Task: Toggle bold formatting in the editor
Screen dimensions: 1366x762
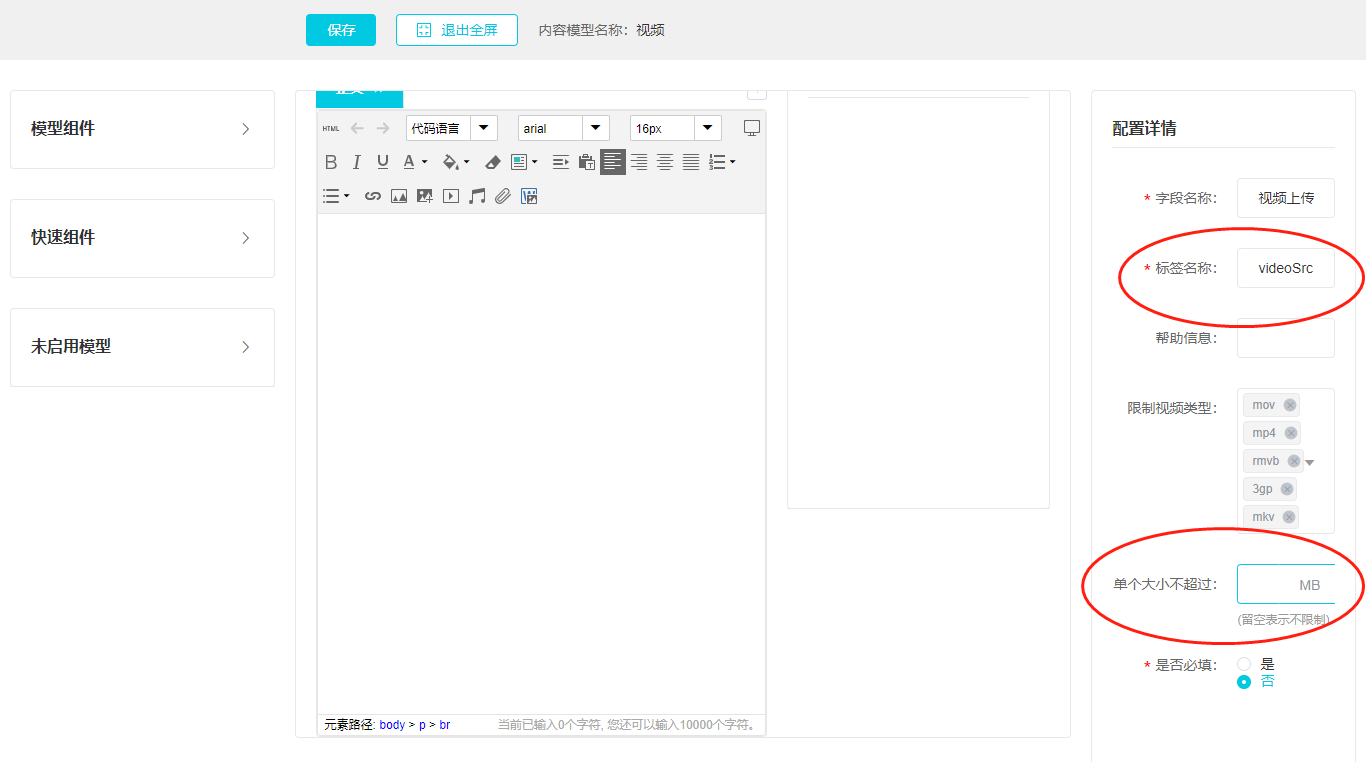Action: (331, 162)
